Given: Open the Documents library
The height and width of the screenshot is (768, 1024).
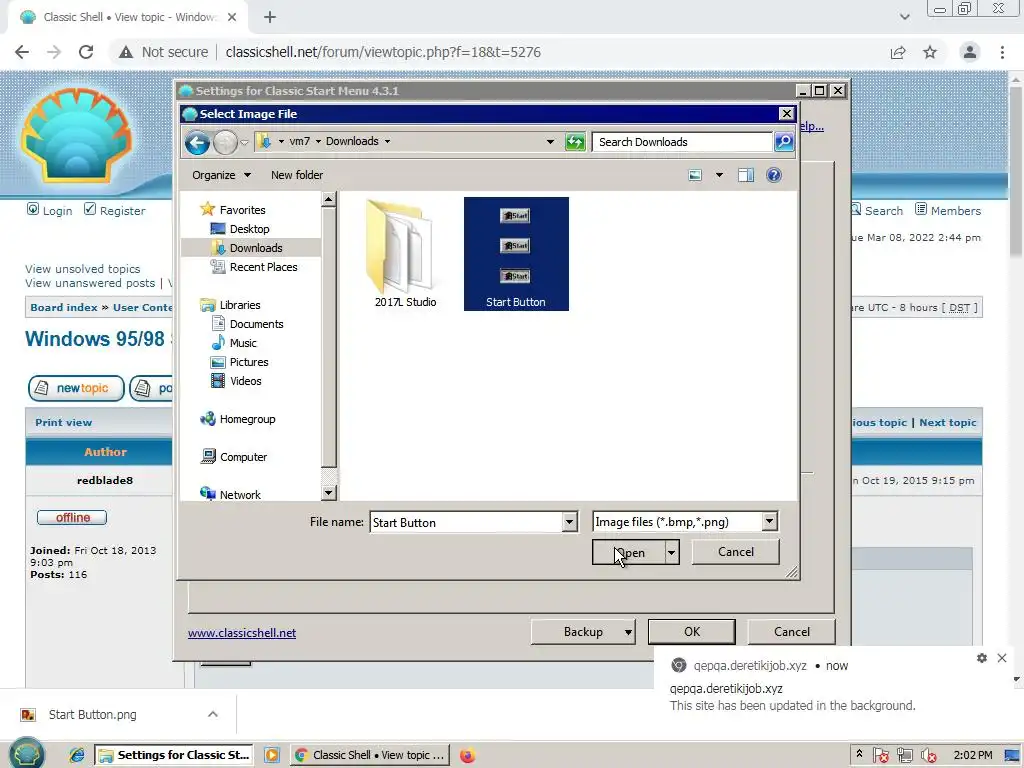Looking at the screenshot, I should point(256,323).
